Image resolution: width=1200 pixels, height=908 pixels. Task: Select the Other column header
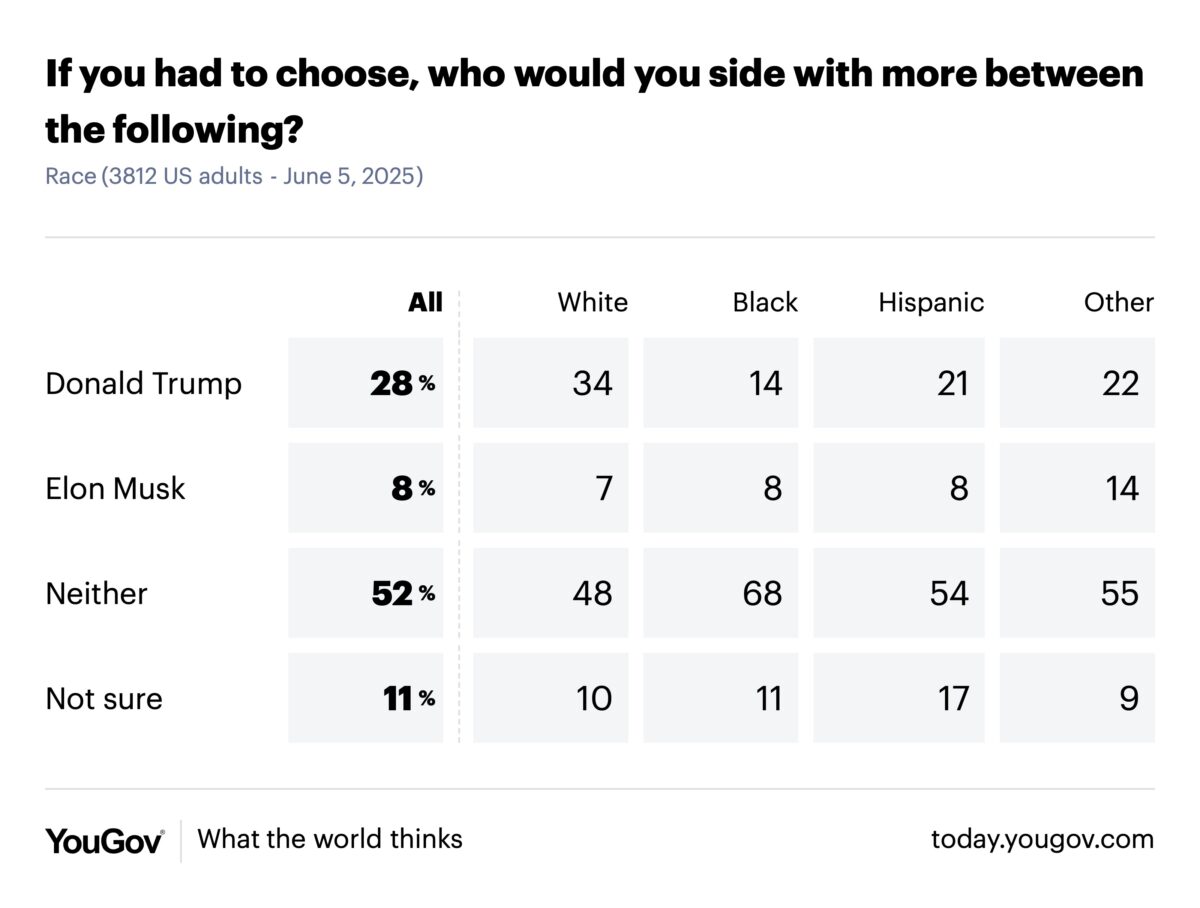(1118, 303)
